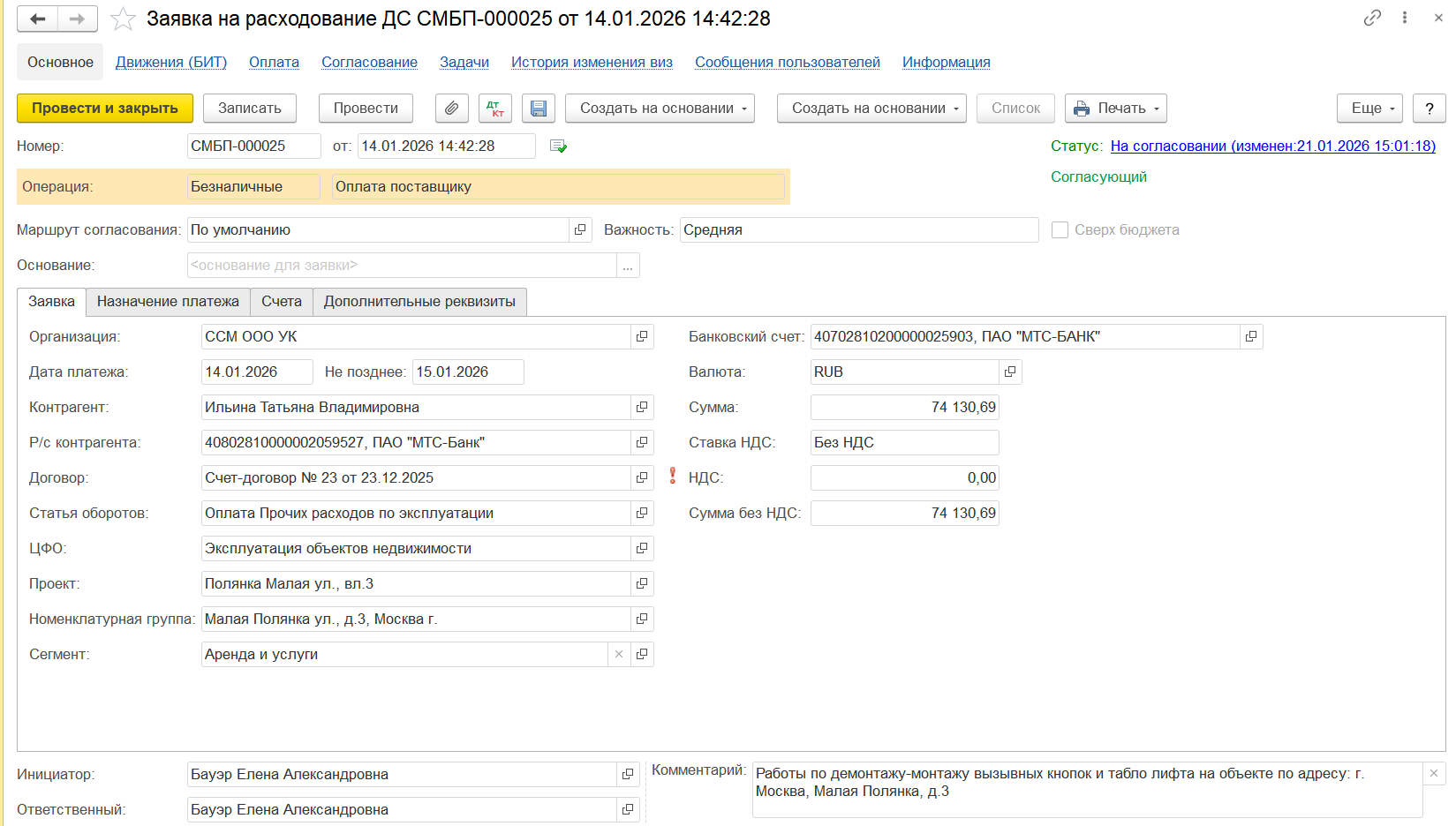The height and width of the screenshot is (826, 1456).
Task: Click the Комментарий text area
Action: point(1088,790)
